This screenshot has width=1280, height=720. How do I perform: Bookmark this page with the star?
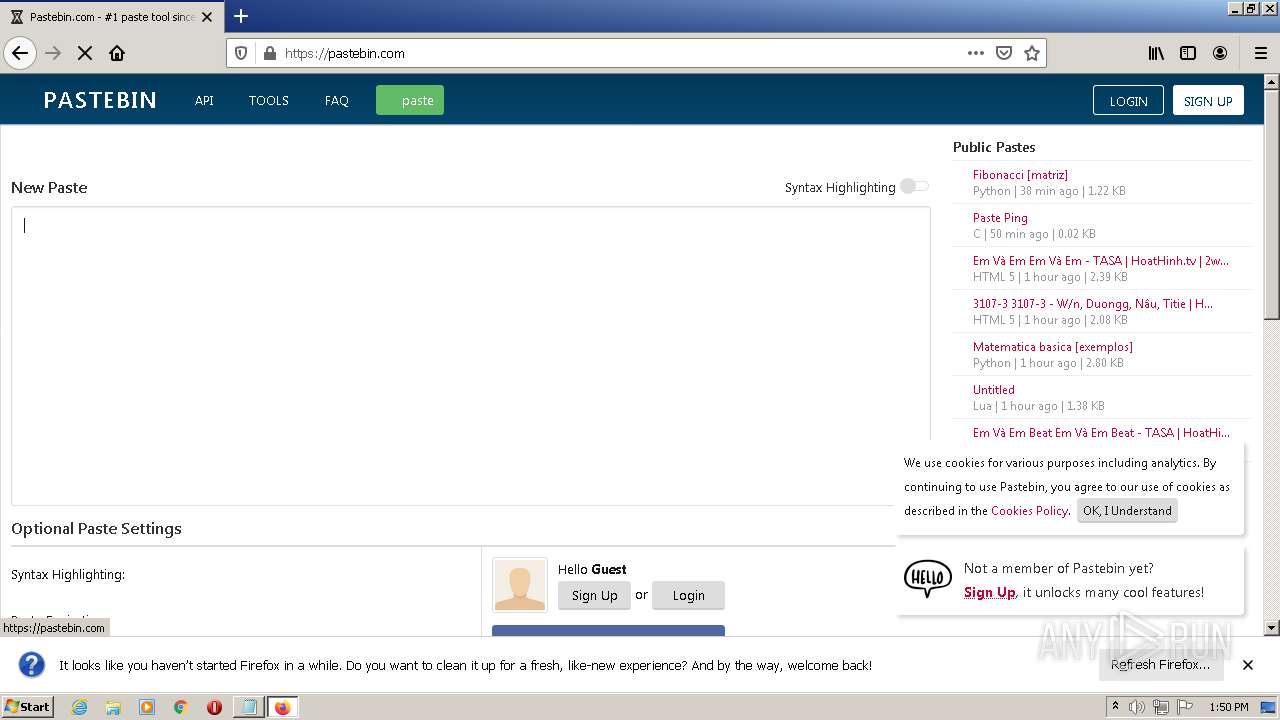1032,53
